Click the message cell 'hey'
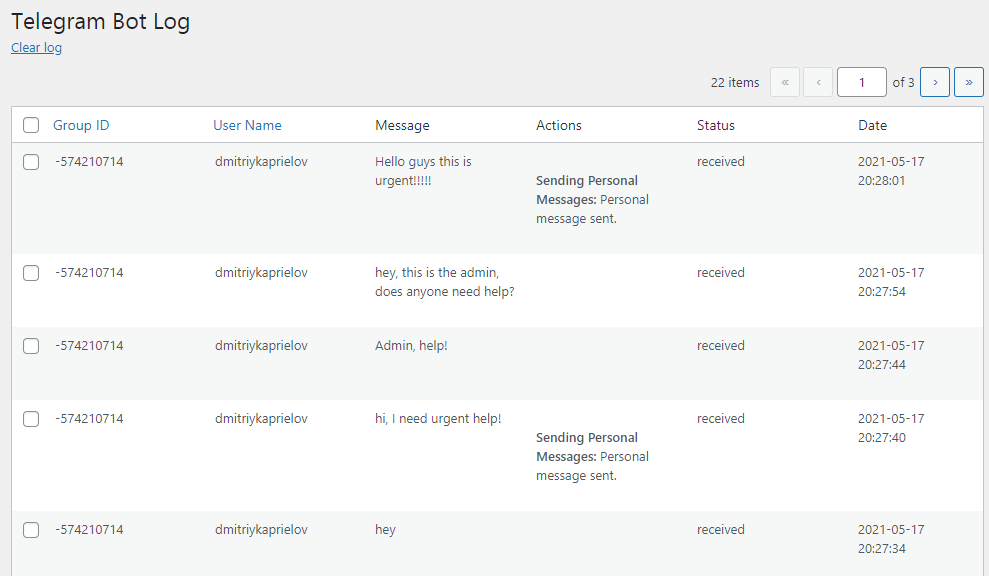989x576 pixels. [385, 530]
